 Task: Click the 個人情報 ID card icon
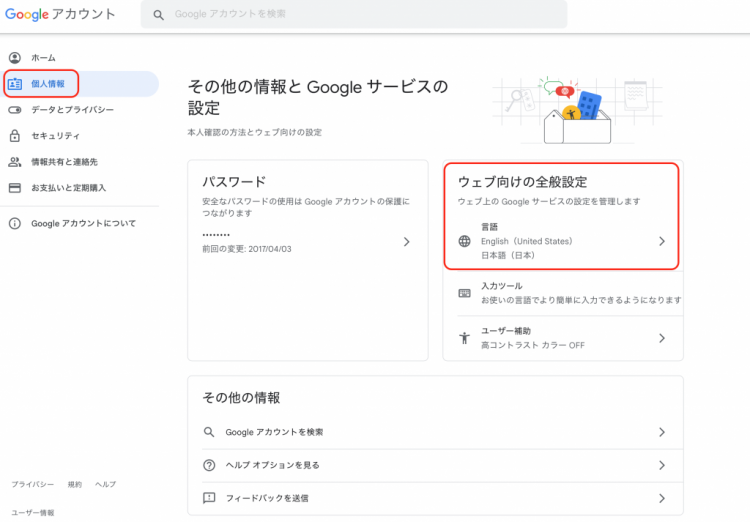click(15, 84)
